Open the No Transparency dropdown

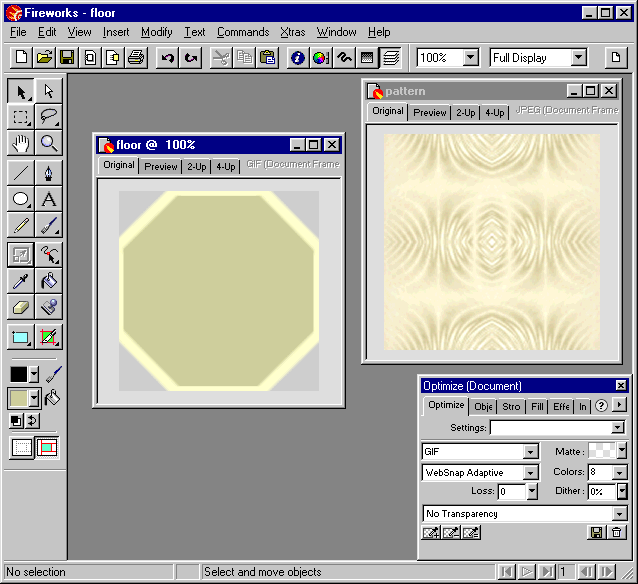(619, 514)
